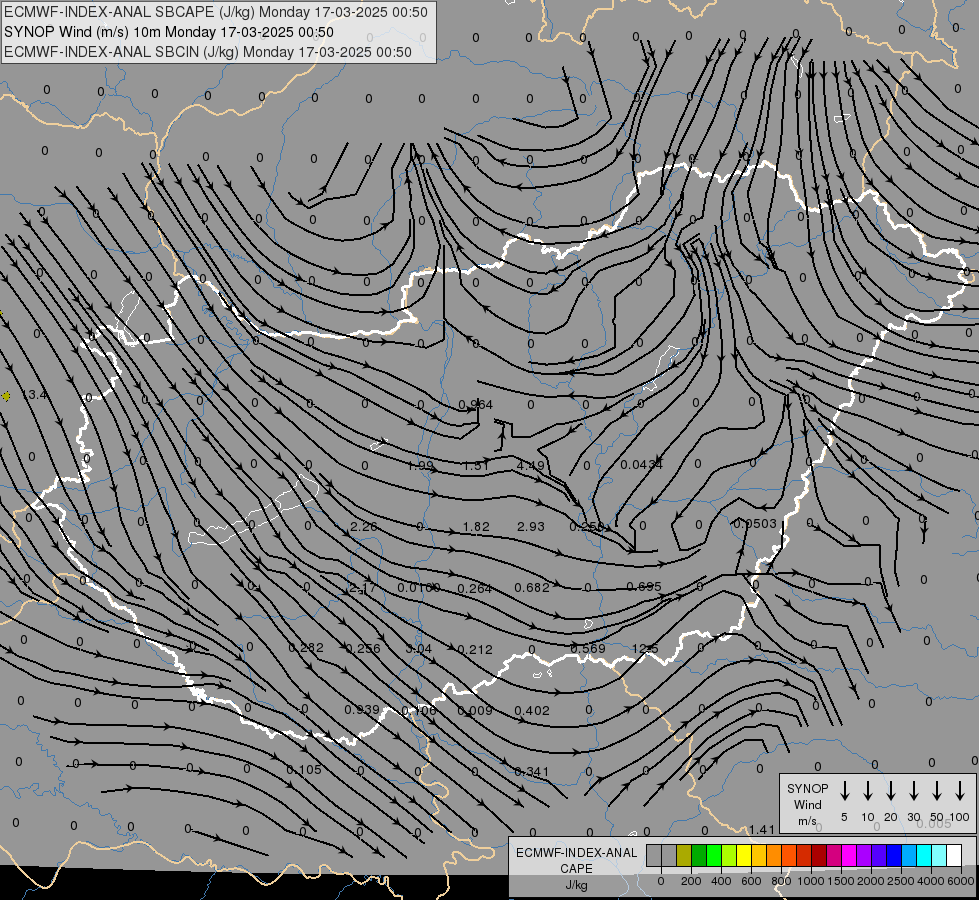Click the 200 tick label on CAPE scale
This screenshot has height=900, width=979.
pyautogui.click(x=691, y=881)
